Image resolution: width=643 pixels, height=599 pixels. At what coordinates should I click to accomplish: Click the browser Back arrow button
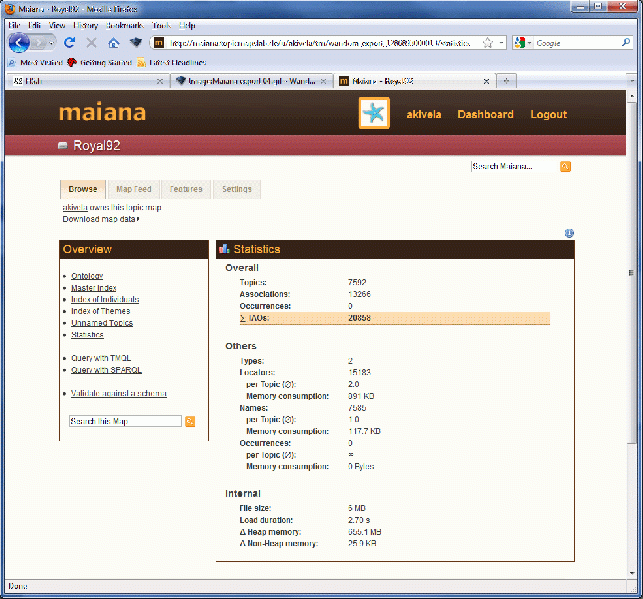20,43
